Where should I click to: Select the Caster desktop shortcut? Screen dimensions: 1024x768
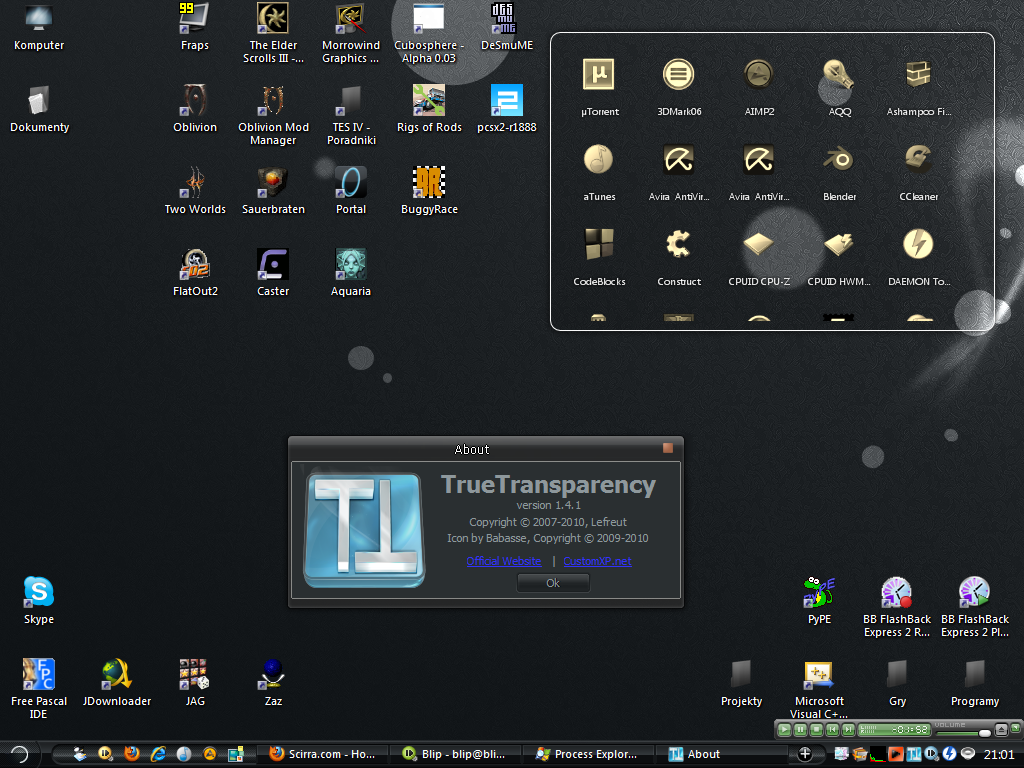pos(273,273)
